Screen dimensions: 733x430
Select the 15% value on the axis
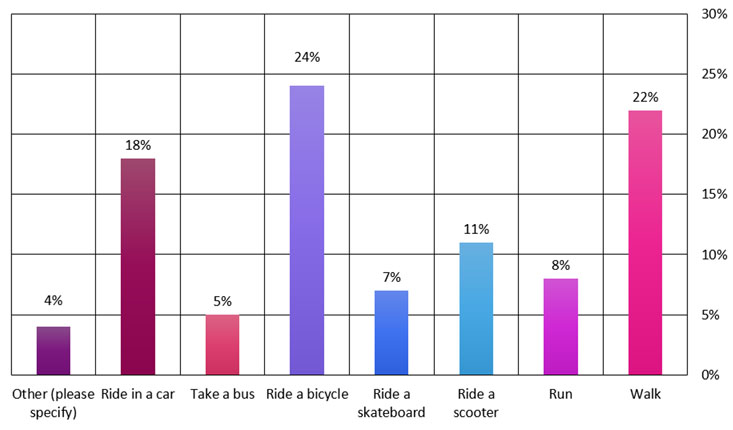(714, 194)
